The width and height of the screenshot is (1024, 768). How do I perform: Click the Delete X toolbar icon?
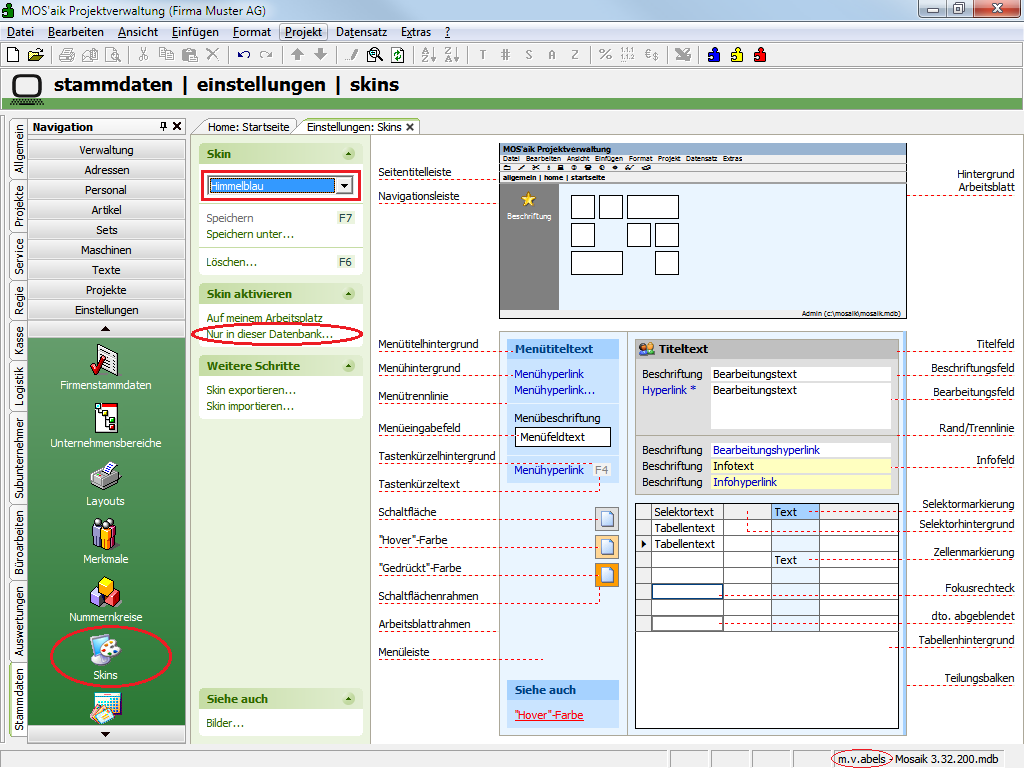pos(212,55)
